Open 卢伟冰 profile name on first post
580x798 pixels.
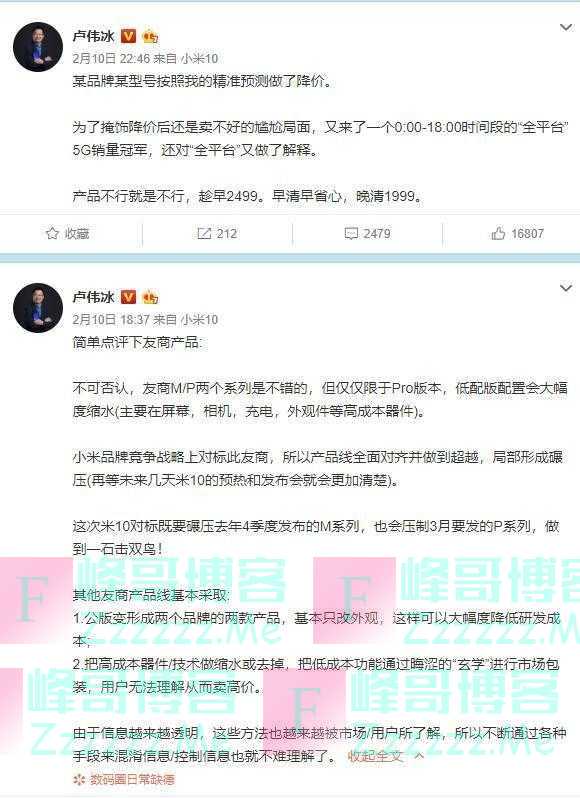pos(94,36)
